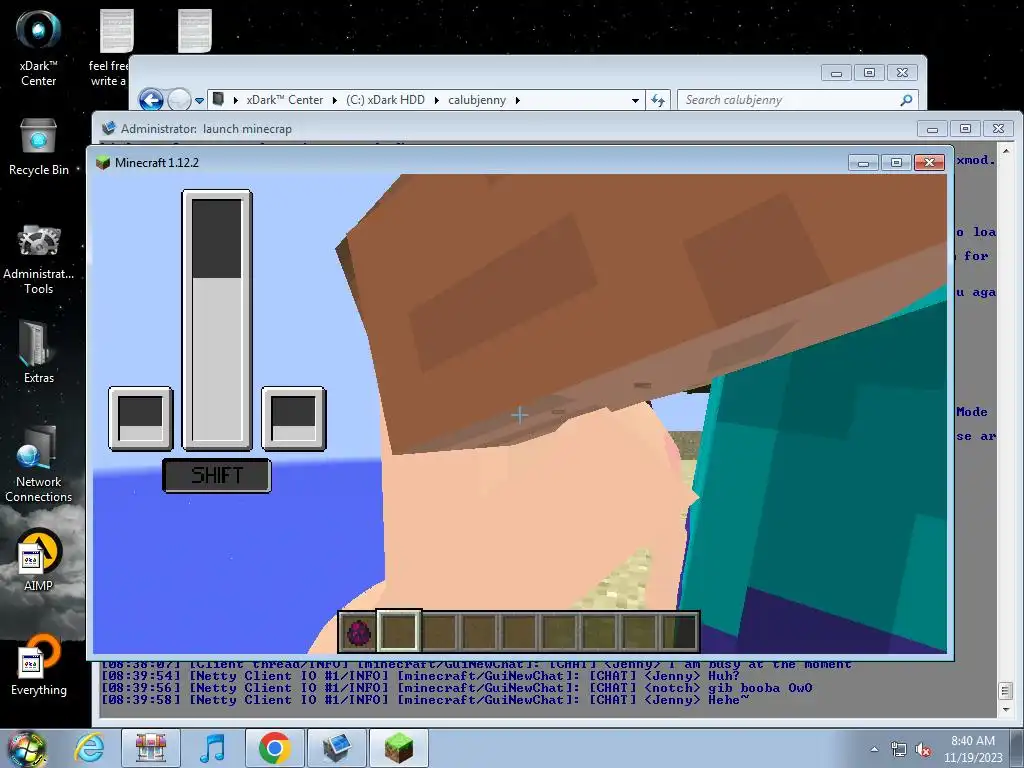Image resolution: width=1024 pixels, height=768 pixels.
Task: Click the tall center gauge bar in Minecraft
Action: pos(217,320)
